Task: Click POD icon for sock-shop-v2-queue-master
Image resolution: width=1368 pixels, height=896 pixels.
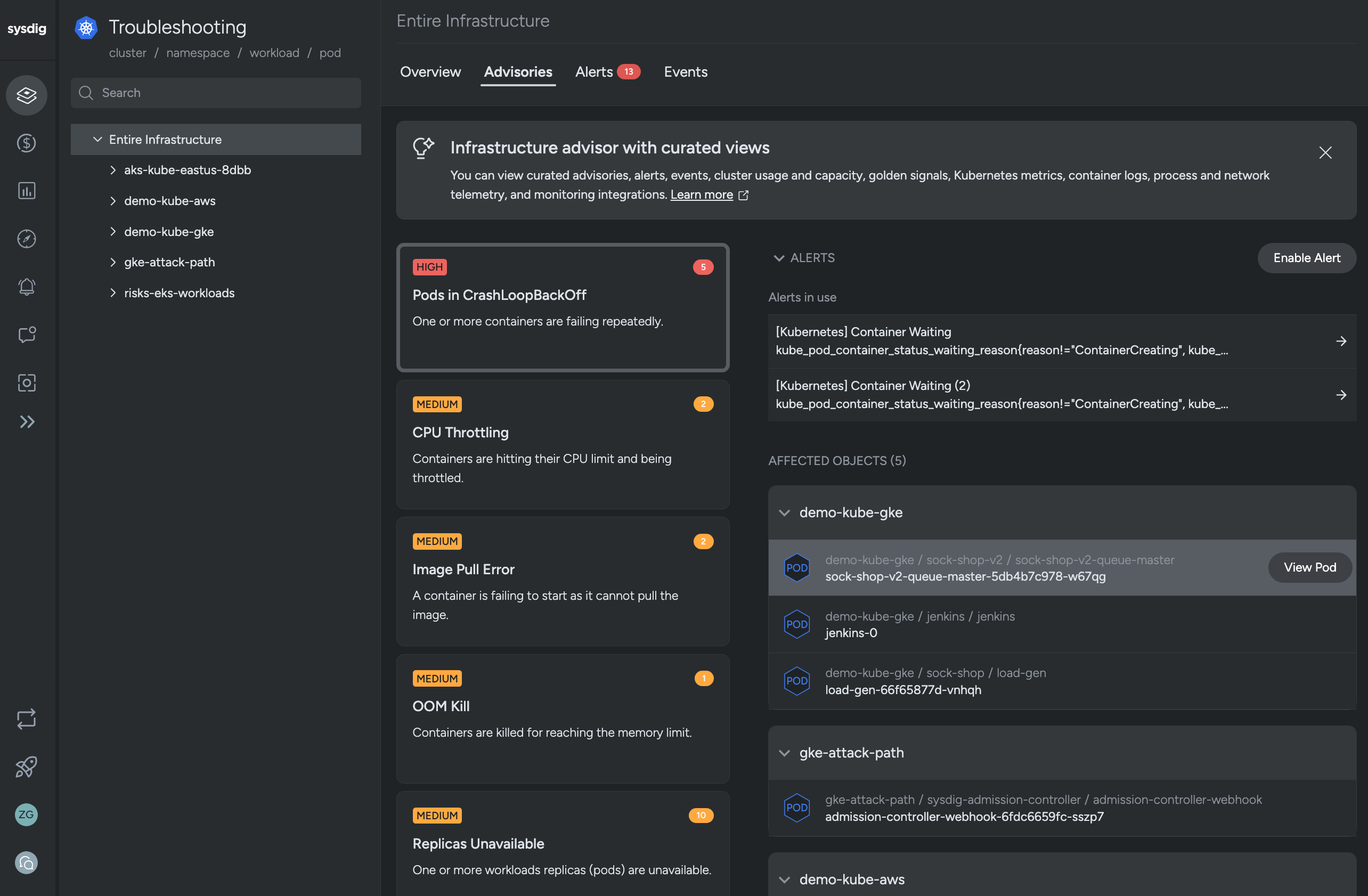Action: tap(796, 568)
